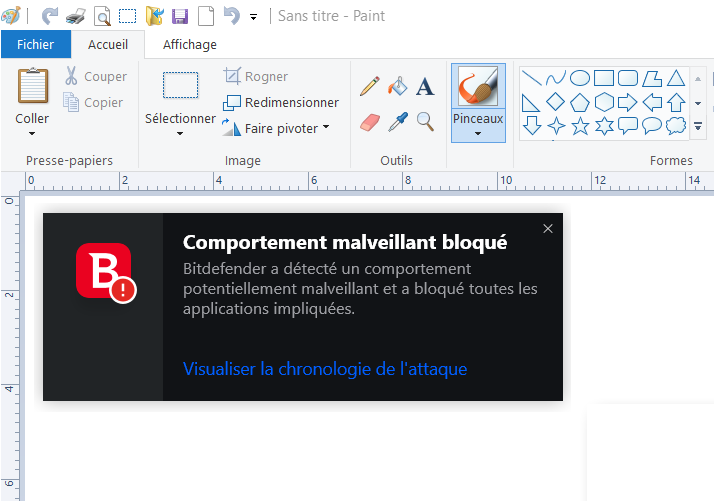
Task: Click the Coller clipboard button
Action: pos(32,86)
